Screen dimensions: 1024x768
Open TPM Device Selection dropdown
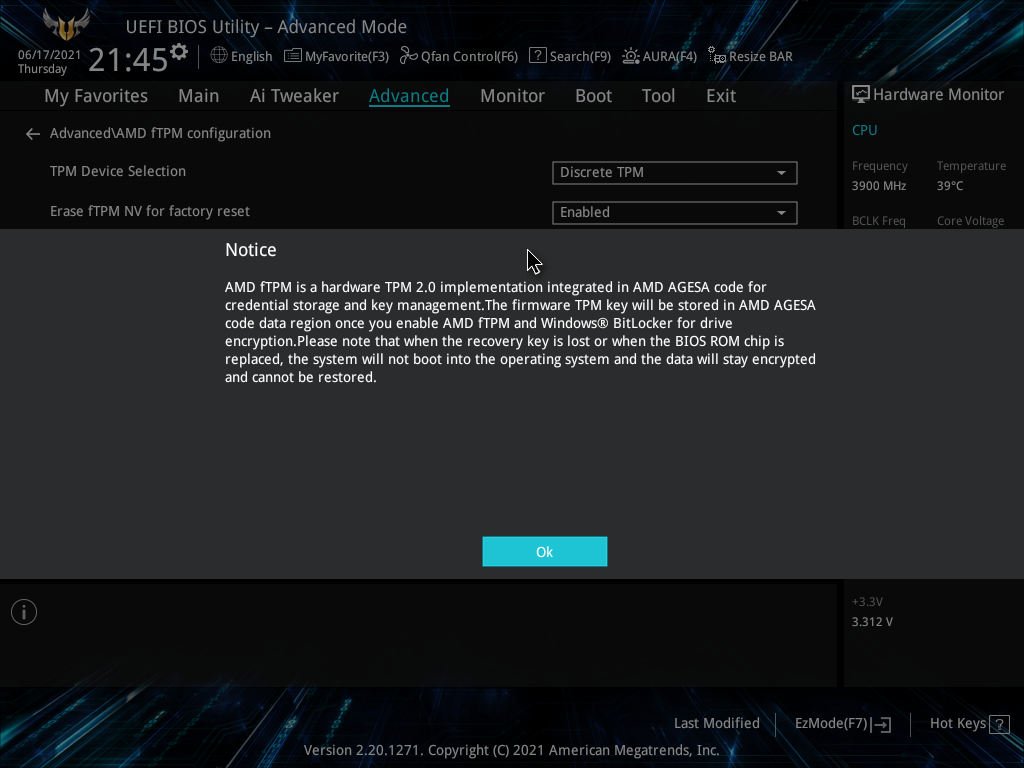675,172
